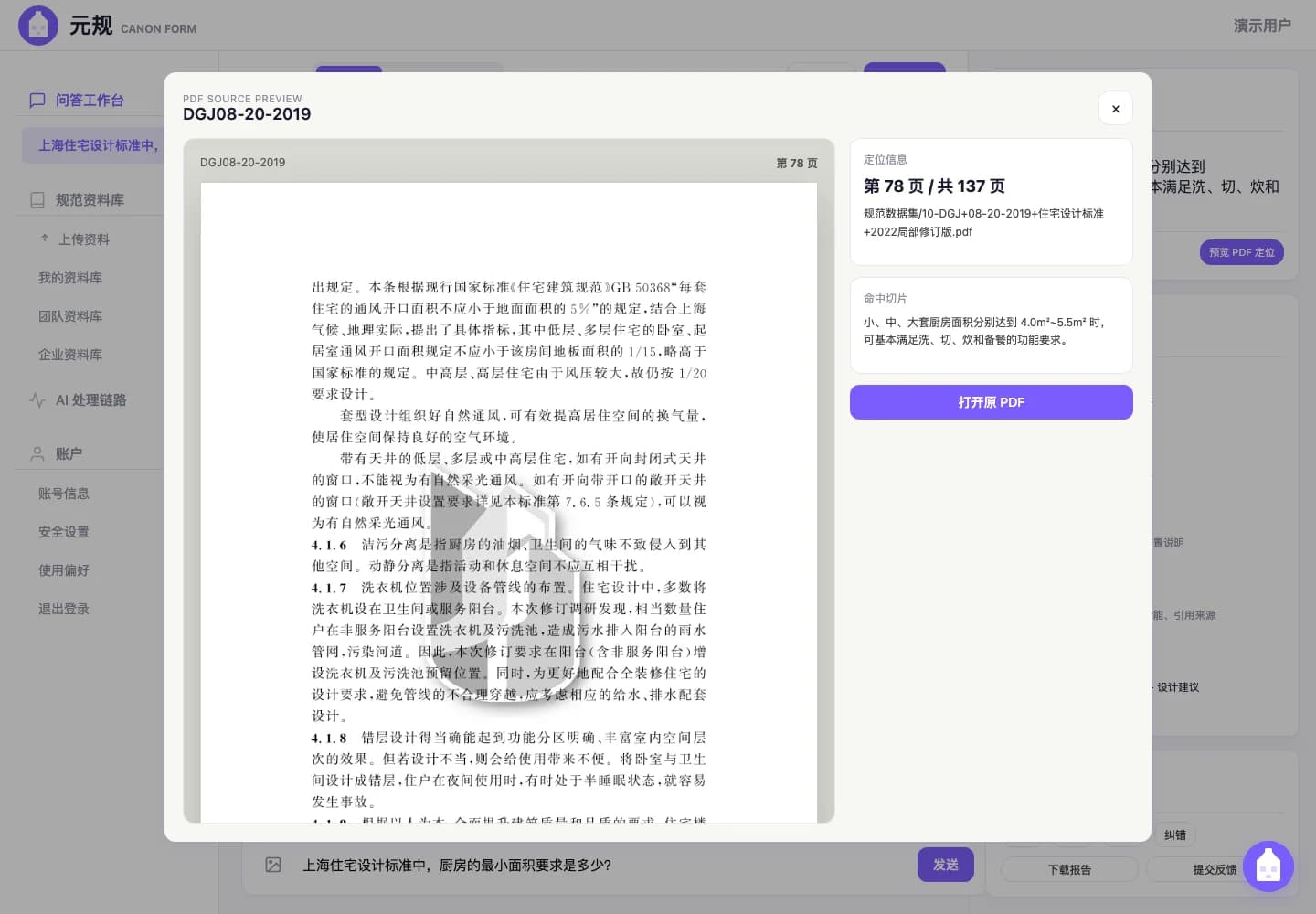
Task: Click the 纠错 button
Action: 1175,835
